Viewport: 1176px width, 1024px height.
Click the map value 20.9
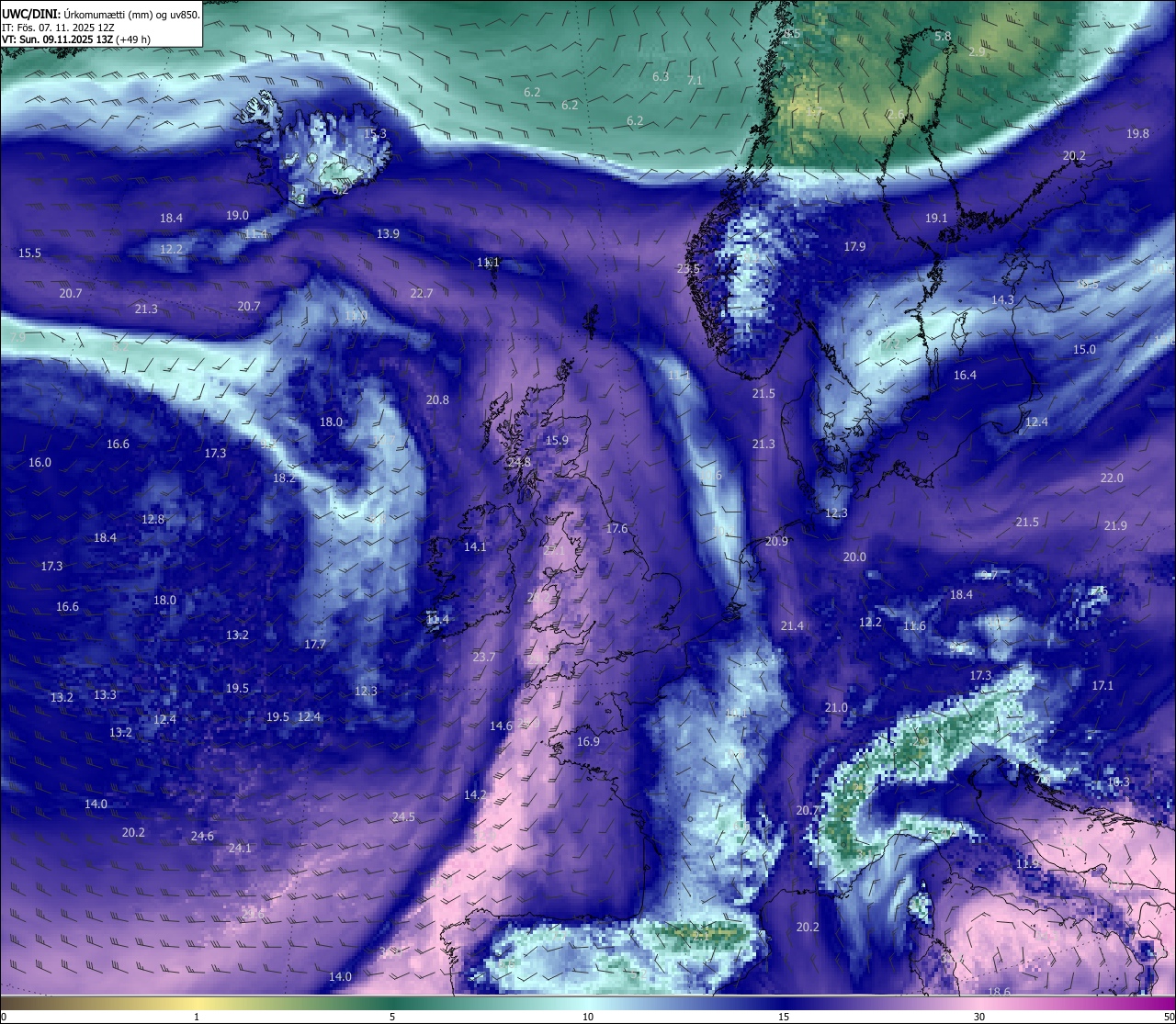(776, 542)
